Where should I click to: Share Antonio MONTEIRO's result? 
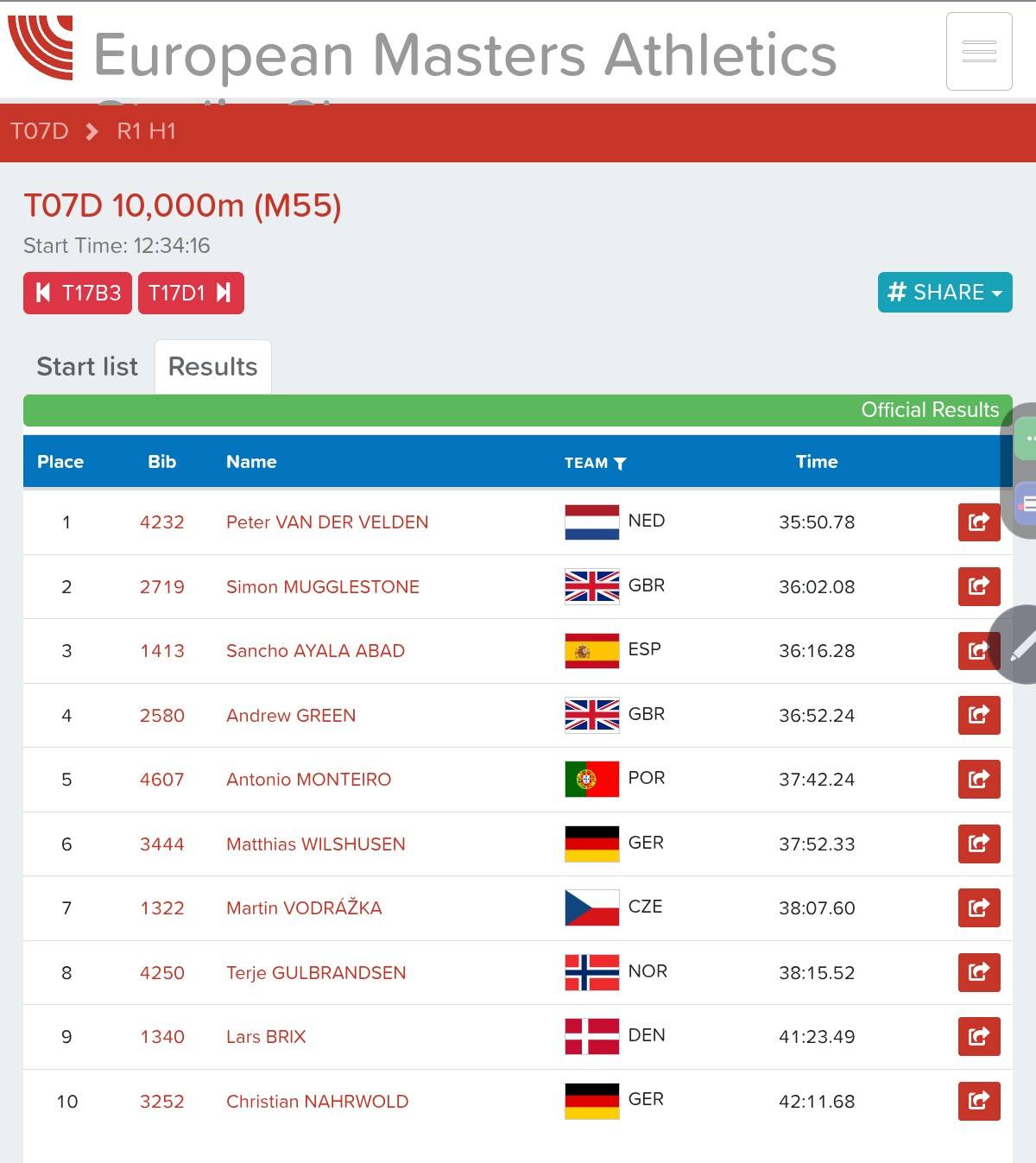click(x=978, y=780)
